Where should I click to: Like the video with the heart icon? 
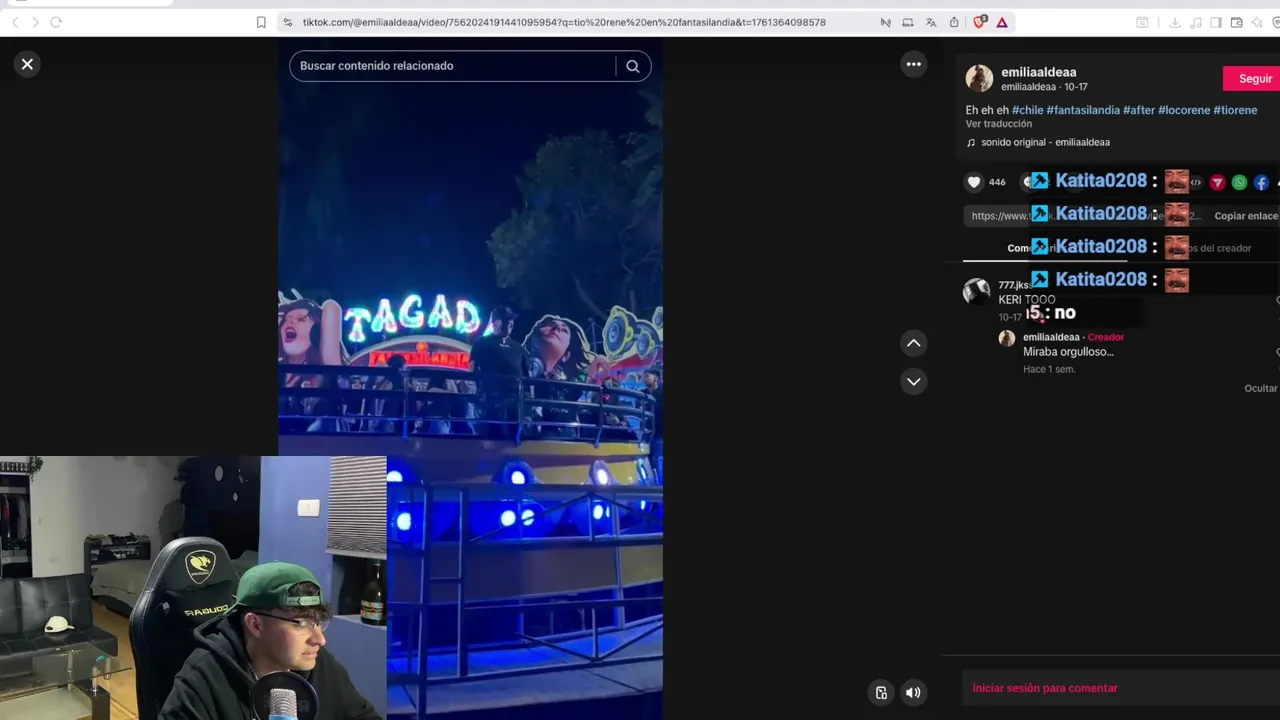[974, 182]
